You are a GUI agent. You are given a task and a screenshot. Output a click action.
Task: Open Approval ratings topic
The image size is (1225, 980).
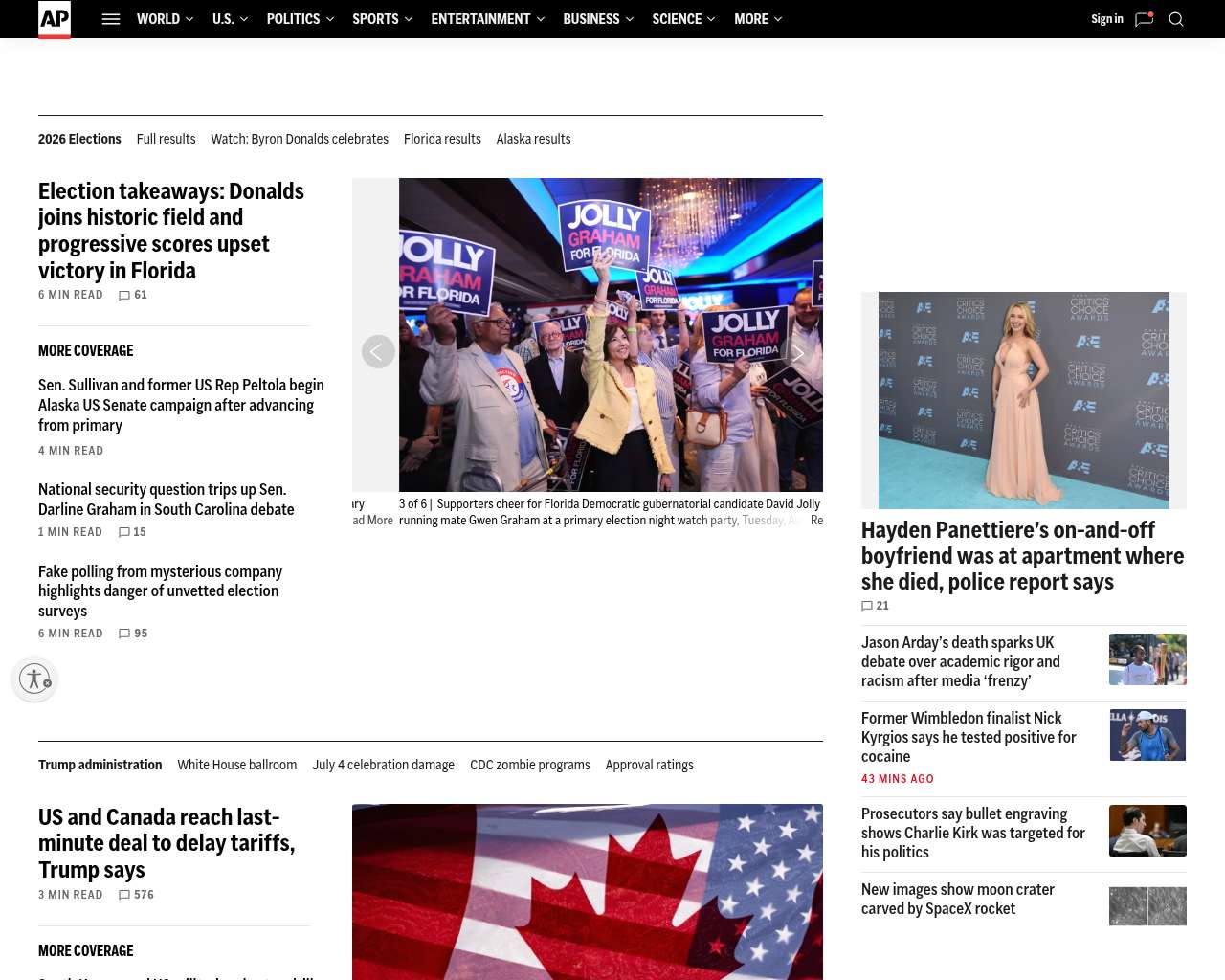(649, 765)
